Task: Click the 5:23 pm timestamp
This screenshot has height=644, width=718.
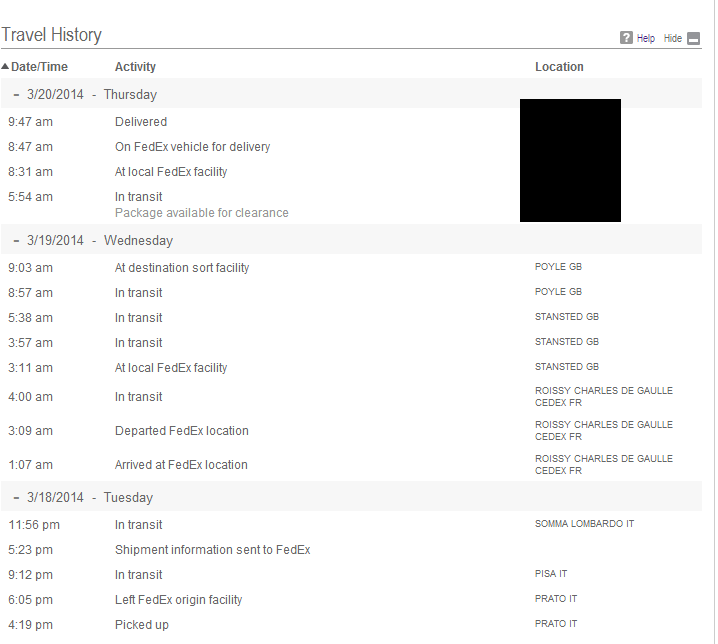Action: click(x=30, y=550)
